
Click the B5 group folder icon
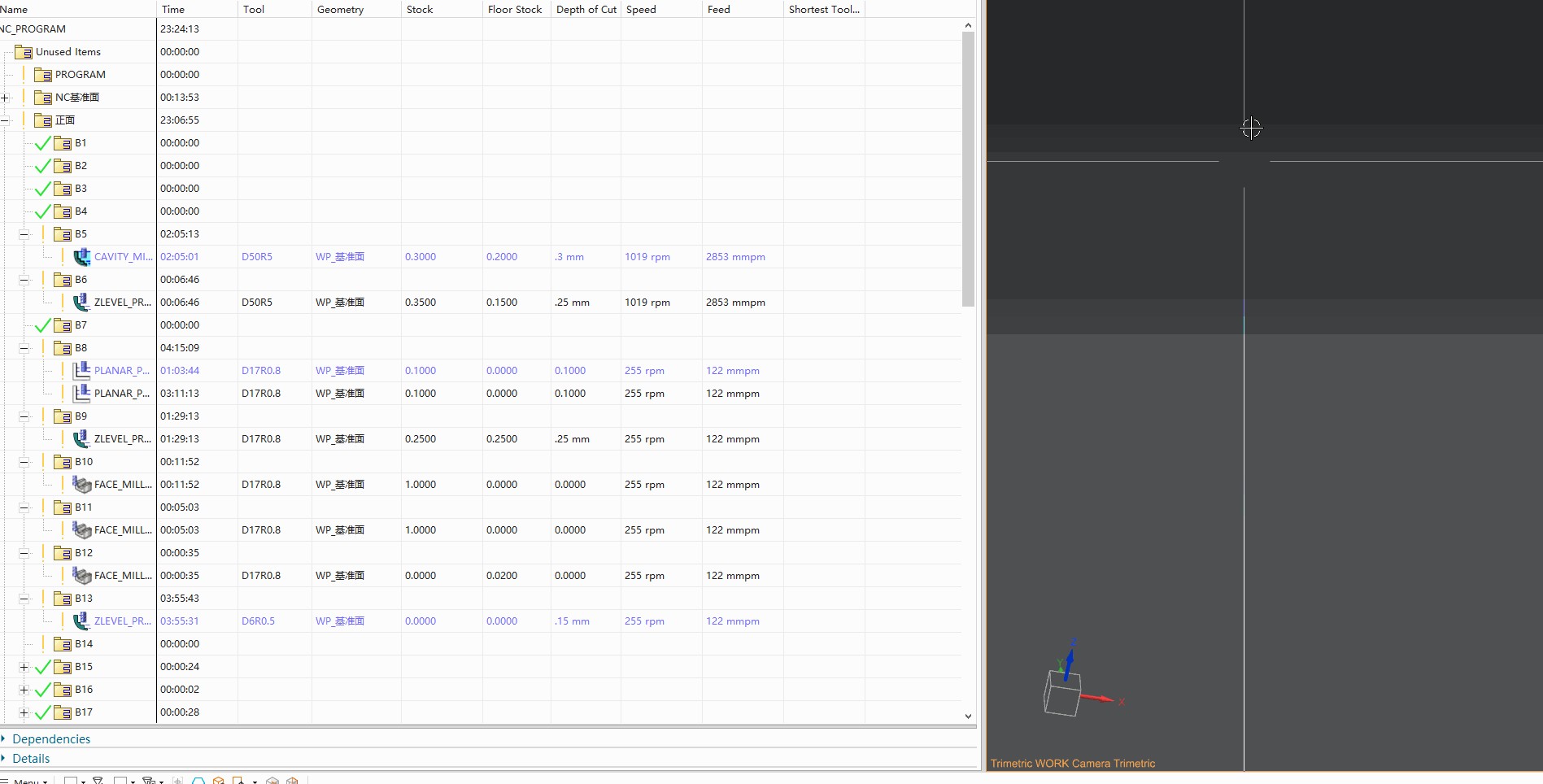tap(63, 234)
